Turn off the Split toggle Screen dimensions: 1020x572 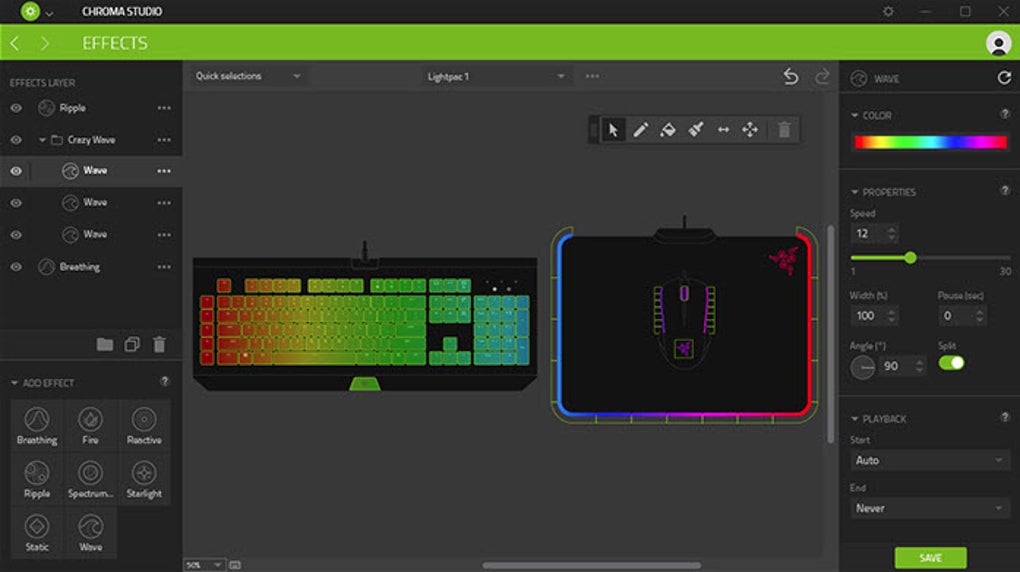951,363
